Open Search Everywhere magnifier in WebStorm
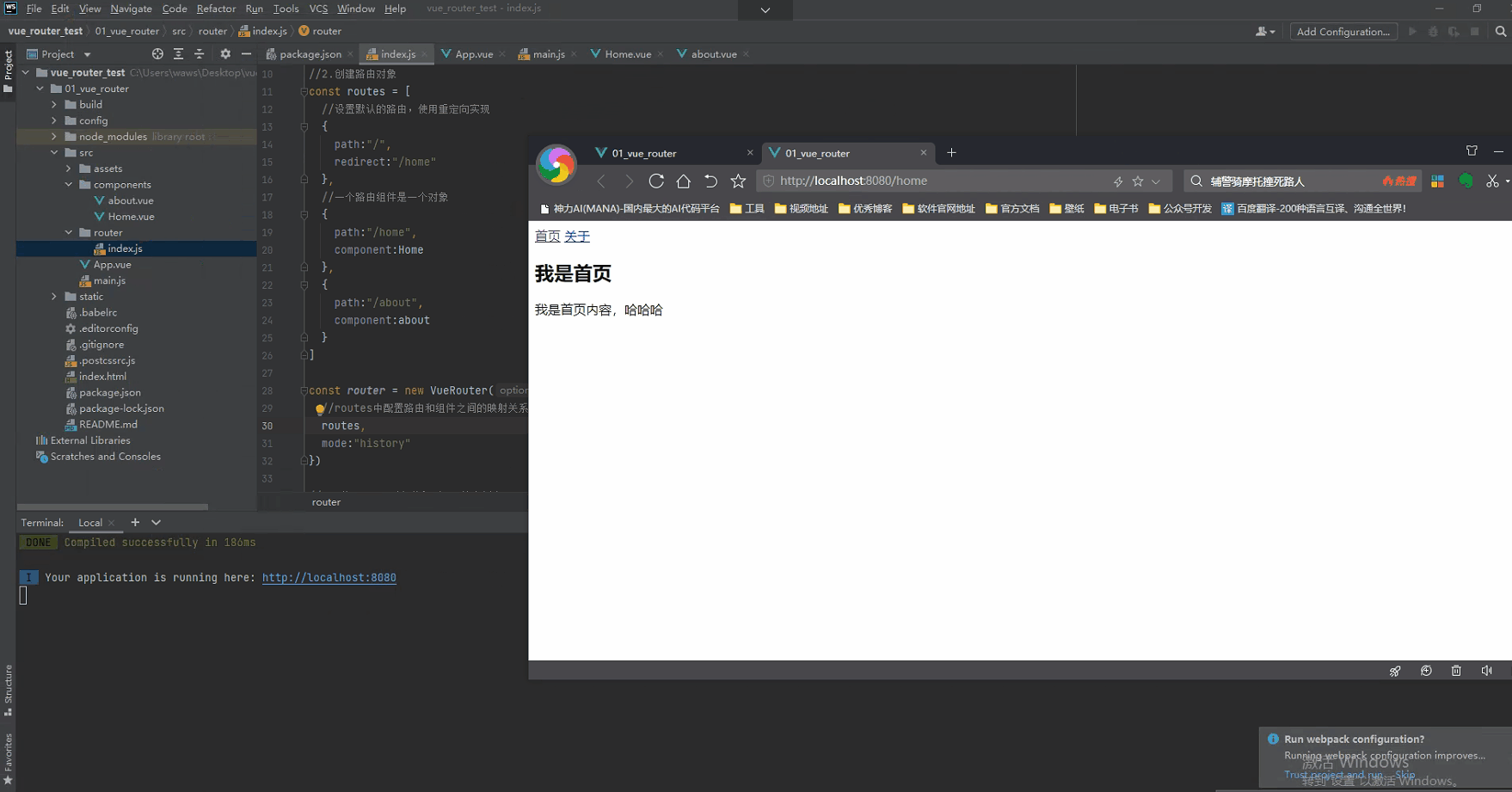Screen dimensions: 1512x792 click(x=1501, y=32)
